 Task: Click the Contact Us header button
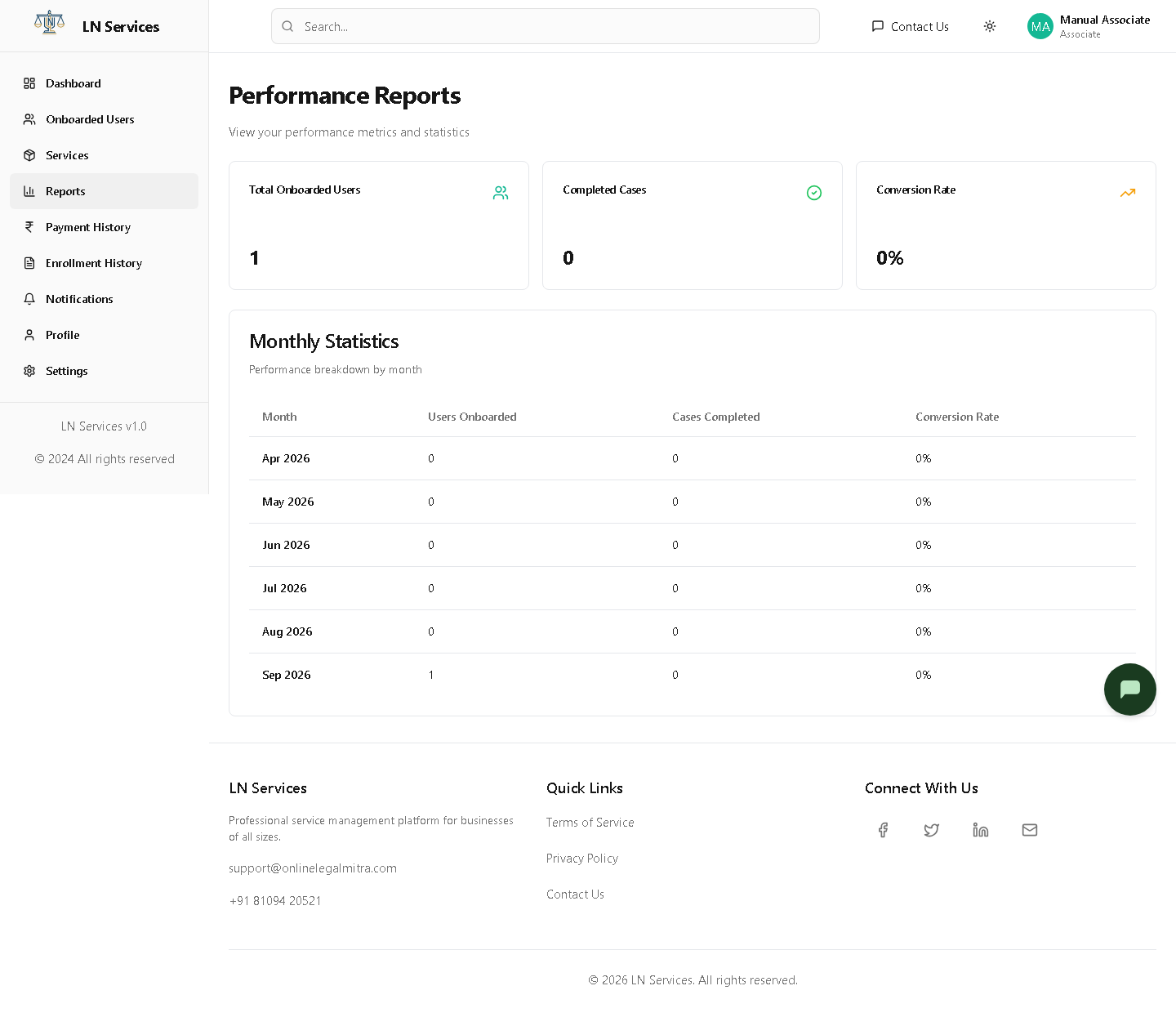[x=910, y=26]
